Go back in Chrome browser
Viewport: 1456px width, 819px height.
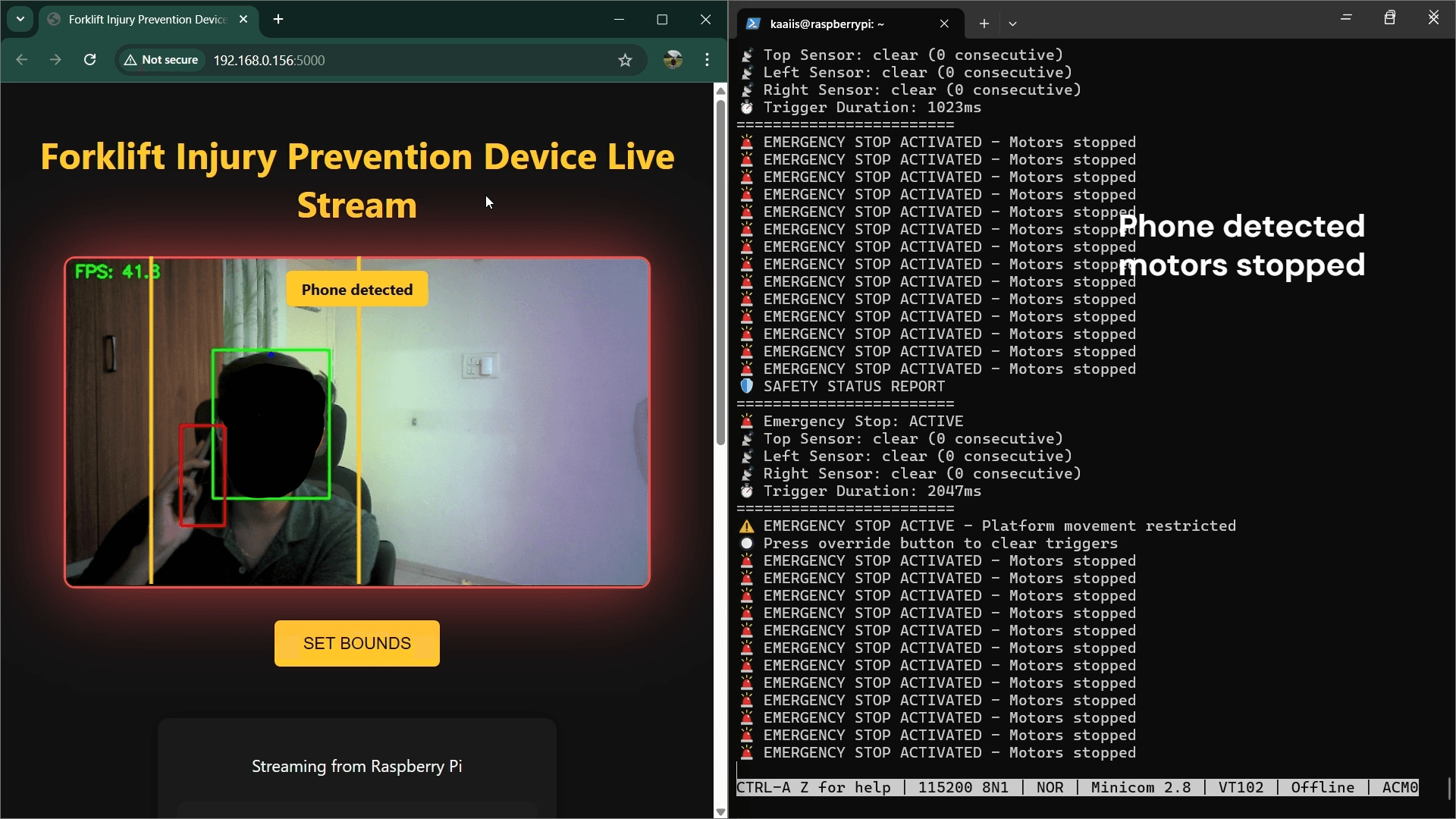point(22,60)
